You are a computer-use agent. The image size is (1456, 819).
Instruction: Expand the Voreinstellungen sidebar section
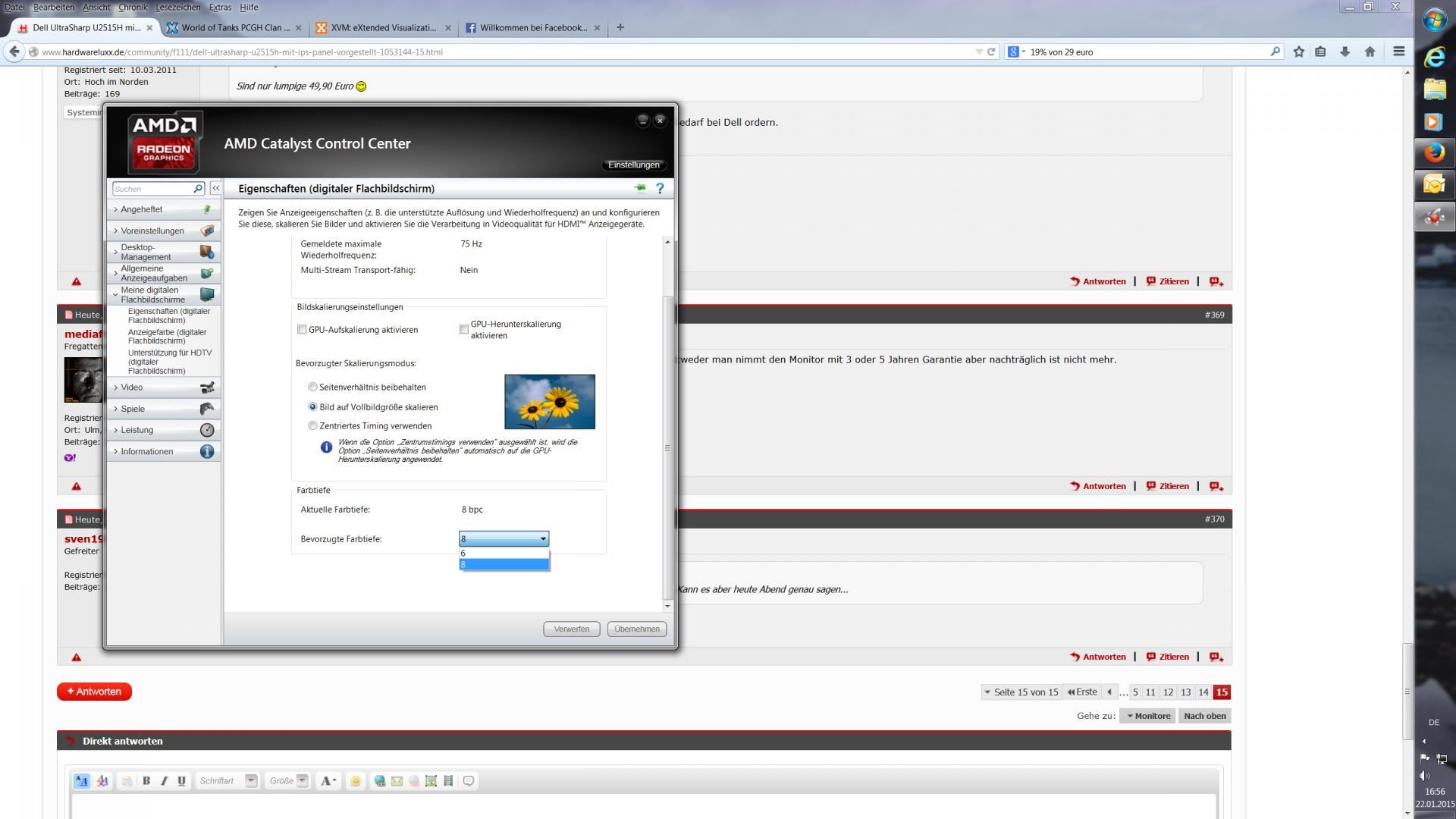(152, 231)
